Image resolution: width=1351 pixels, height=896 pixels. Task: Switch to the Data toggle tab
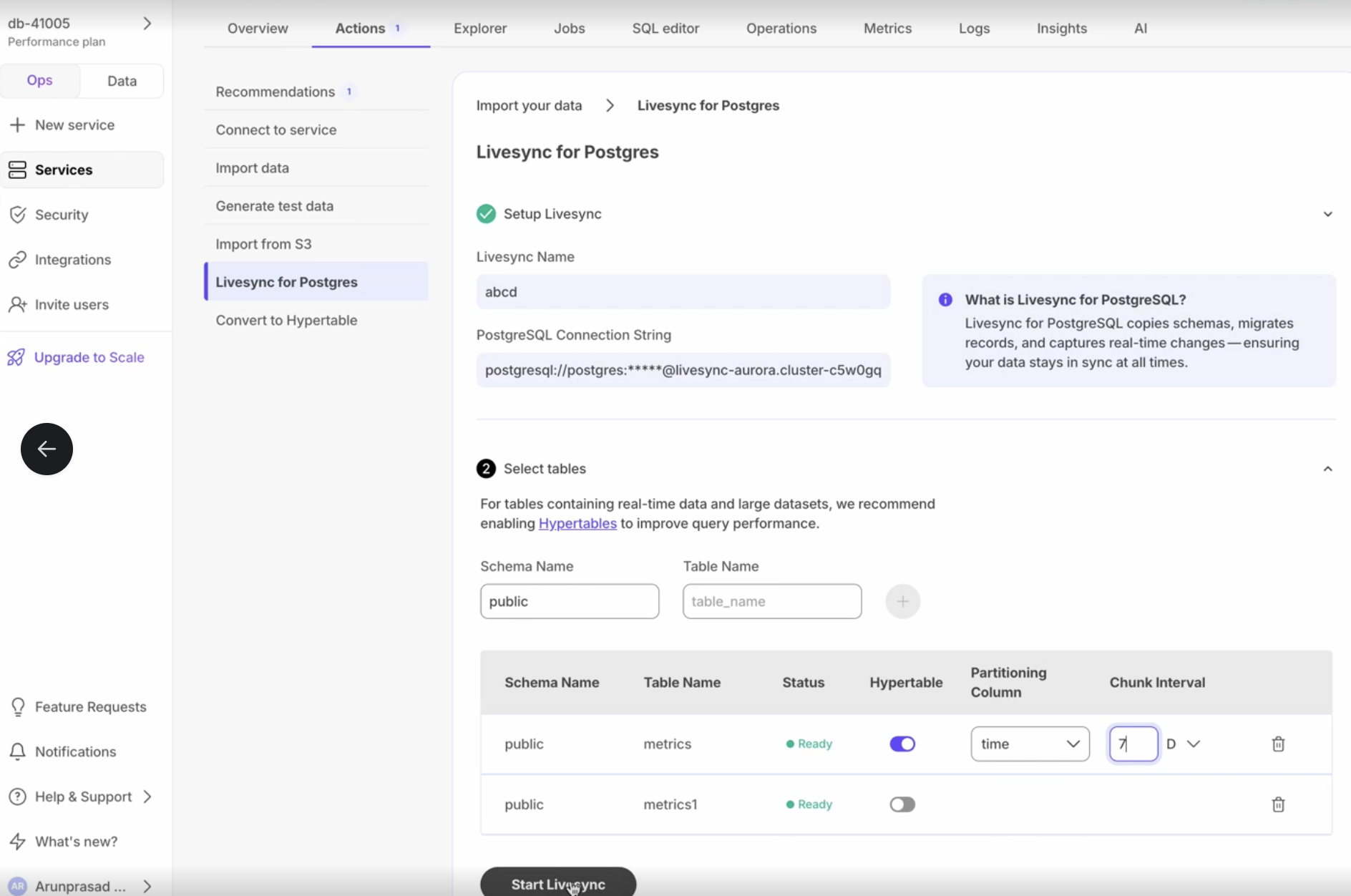tap(122, 81)
